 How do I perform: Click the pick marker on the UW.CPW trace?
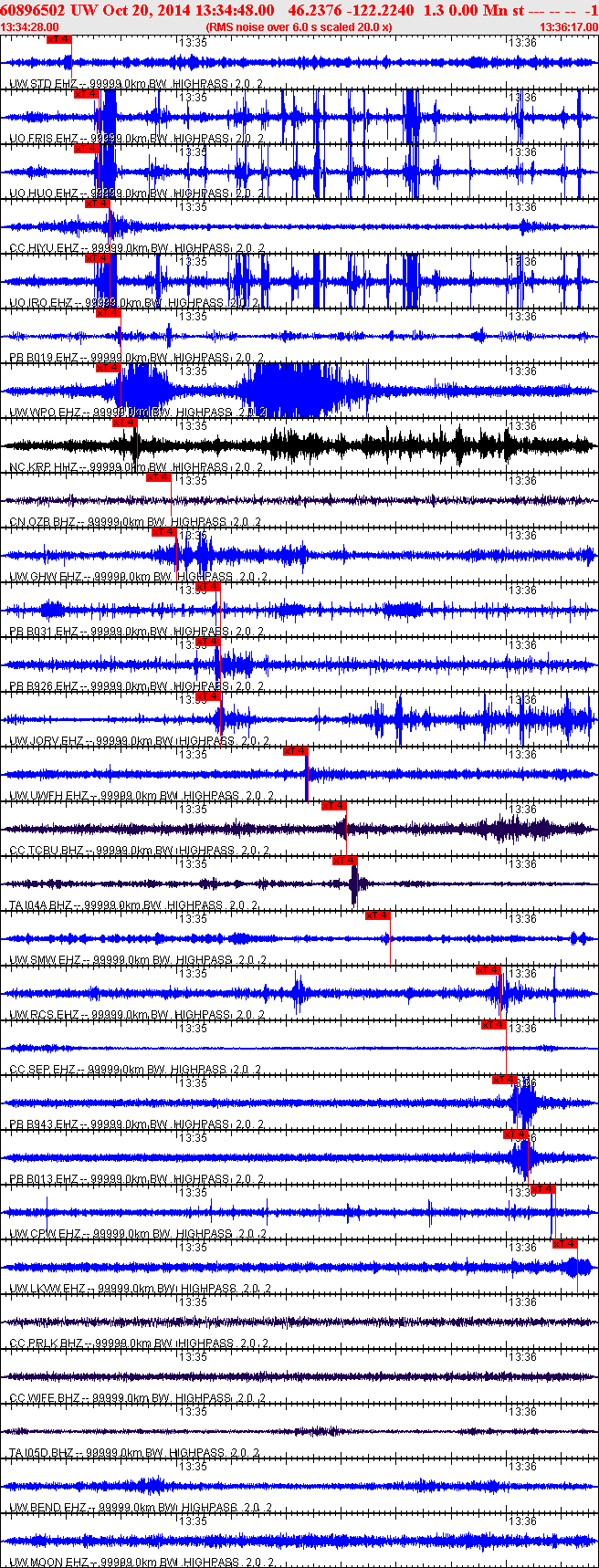[543, 1189]
